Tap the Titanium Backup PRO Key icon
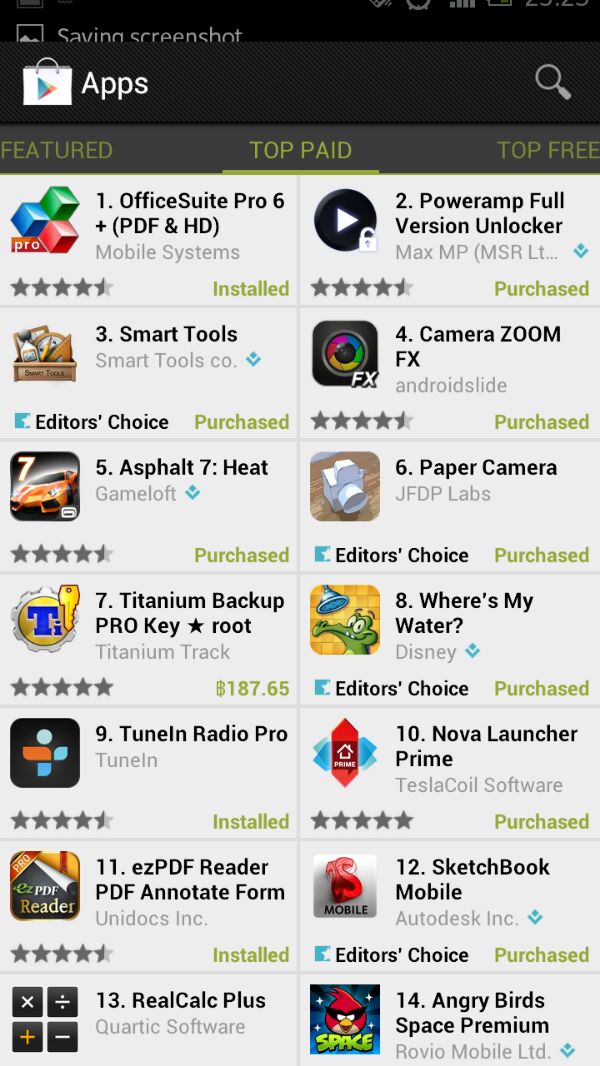This screenshot has width=600, height=1066. pos(45,619)
